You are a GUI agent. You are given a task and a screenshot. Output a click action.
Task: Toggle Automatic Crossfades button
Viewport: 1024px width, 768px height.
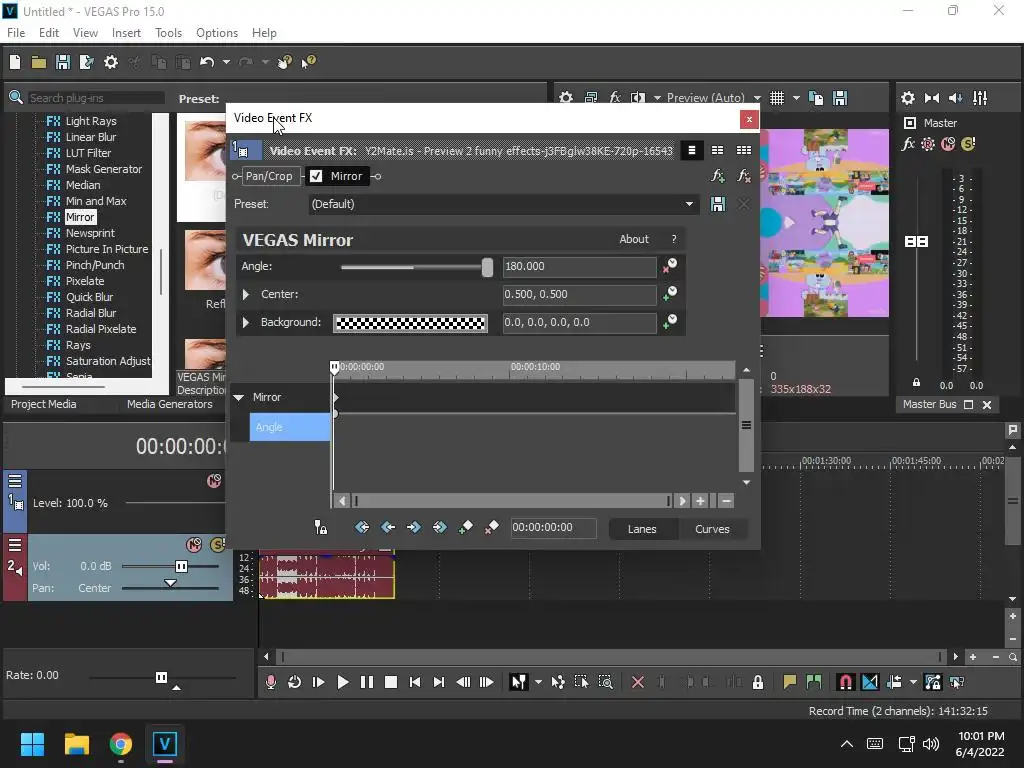[x=870, y=682]
